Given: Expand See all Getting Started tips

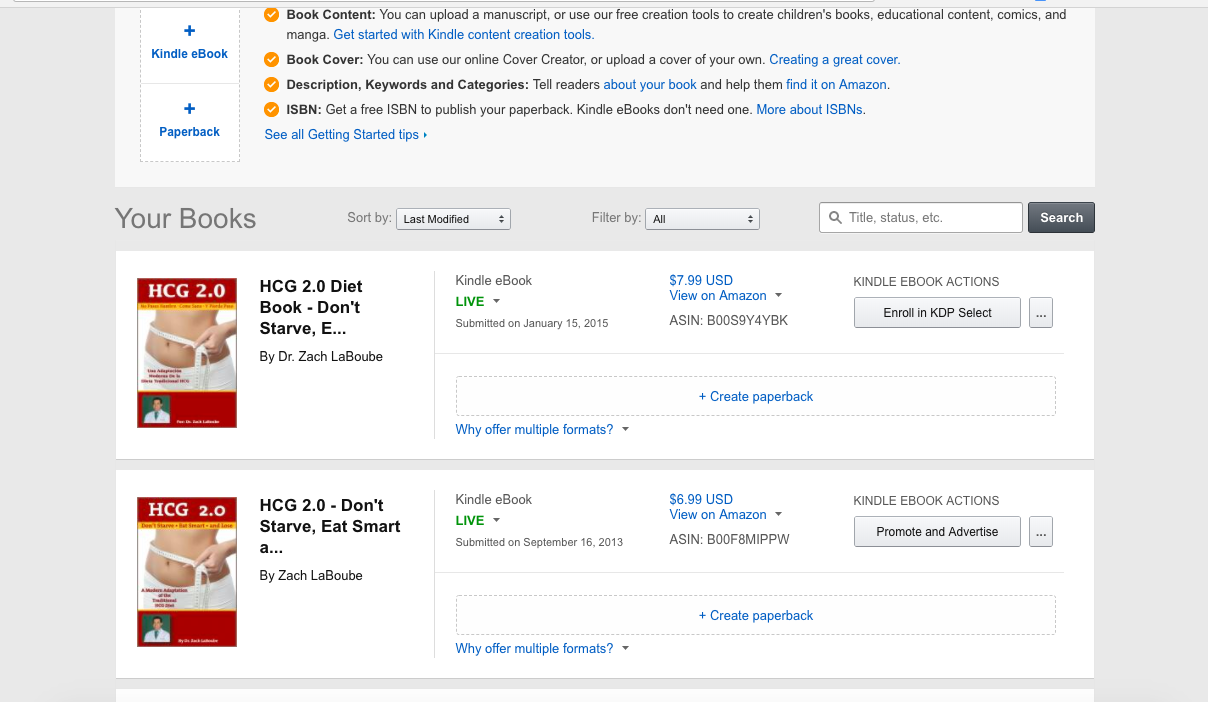Looking at the screenshot, I should (x=346, y=134).
